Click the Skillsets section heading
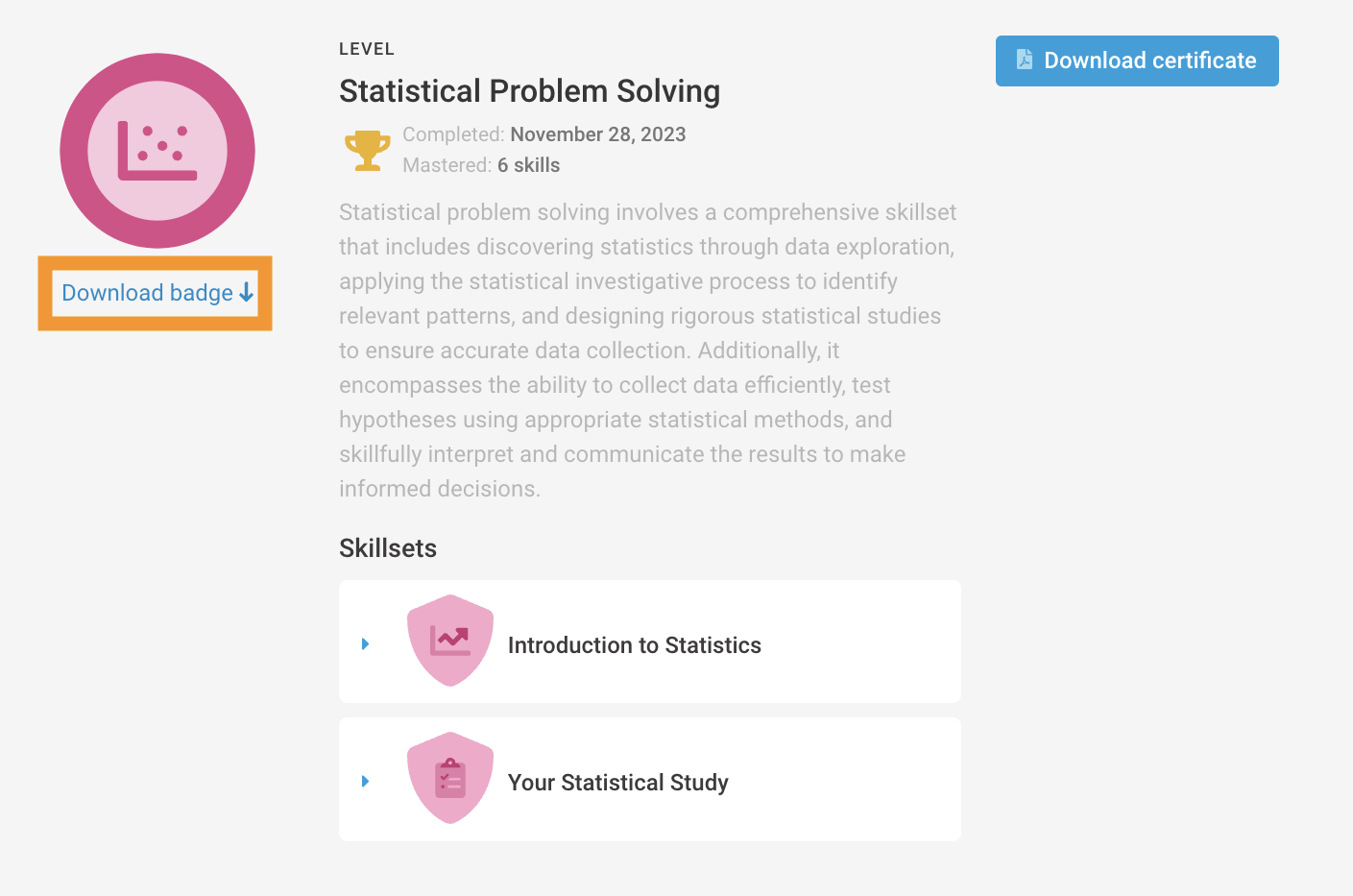The image size is (1353, 896). [388, 548]
